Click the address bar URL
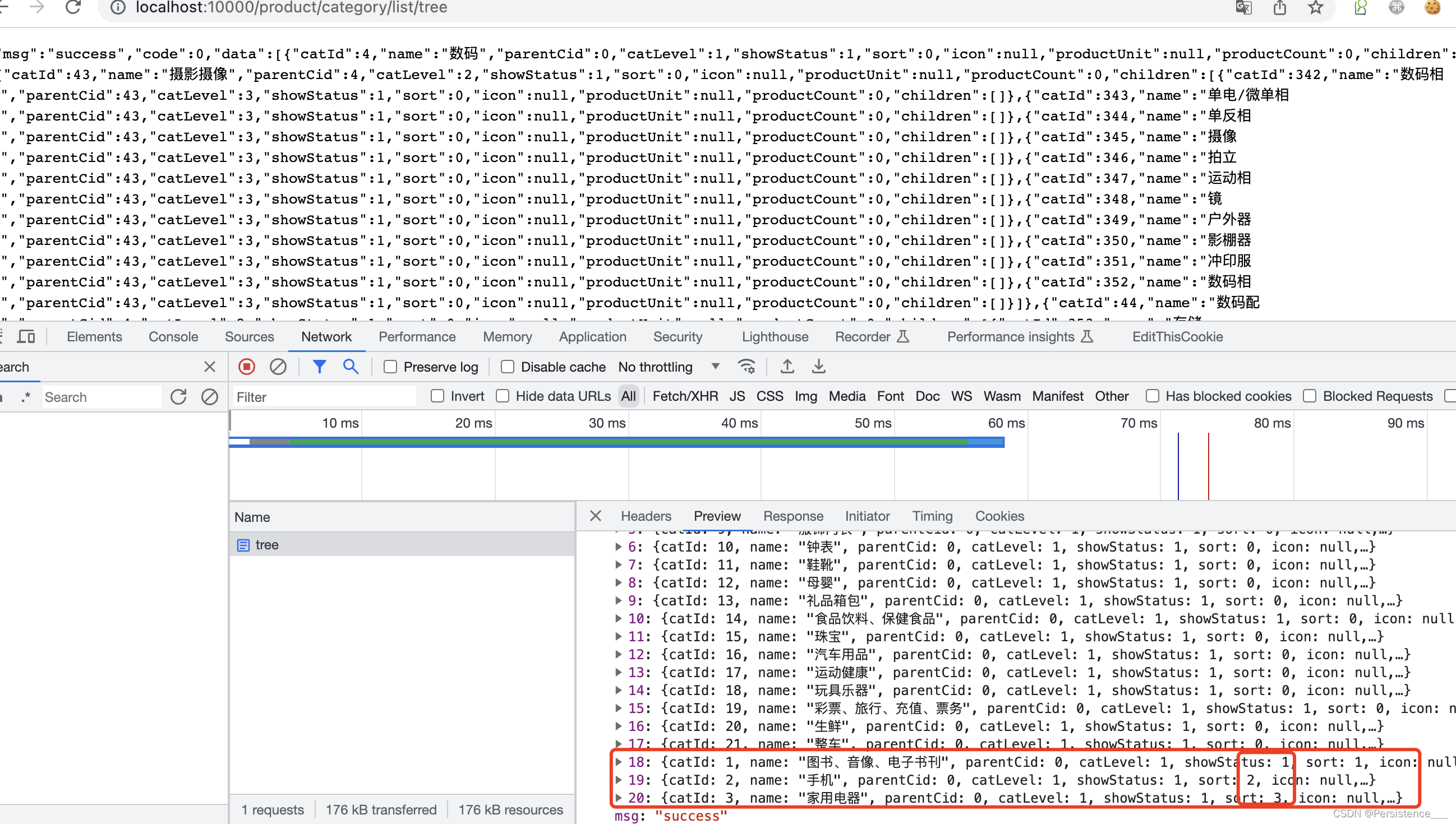The height and width of the screenshot is (824, 1456). [x=292, y=7]
